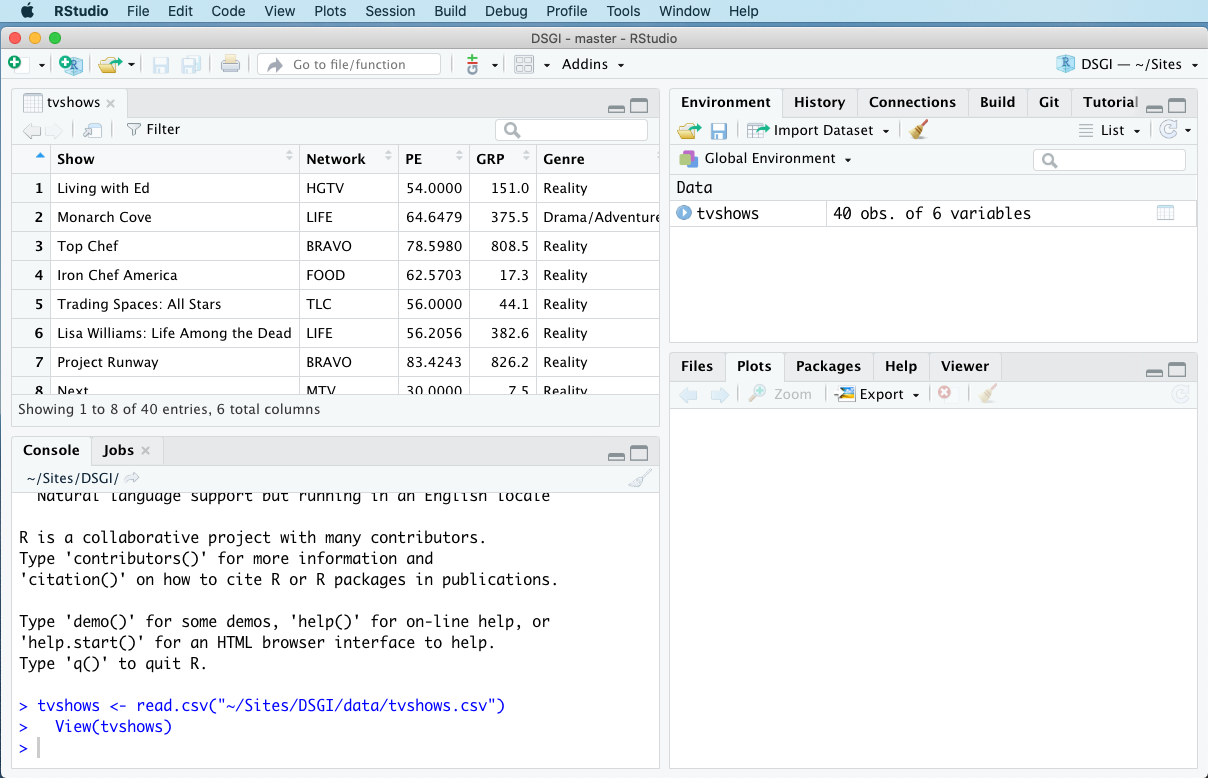Click the Export button in Plots pane

point(880,394)
